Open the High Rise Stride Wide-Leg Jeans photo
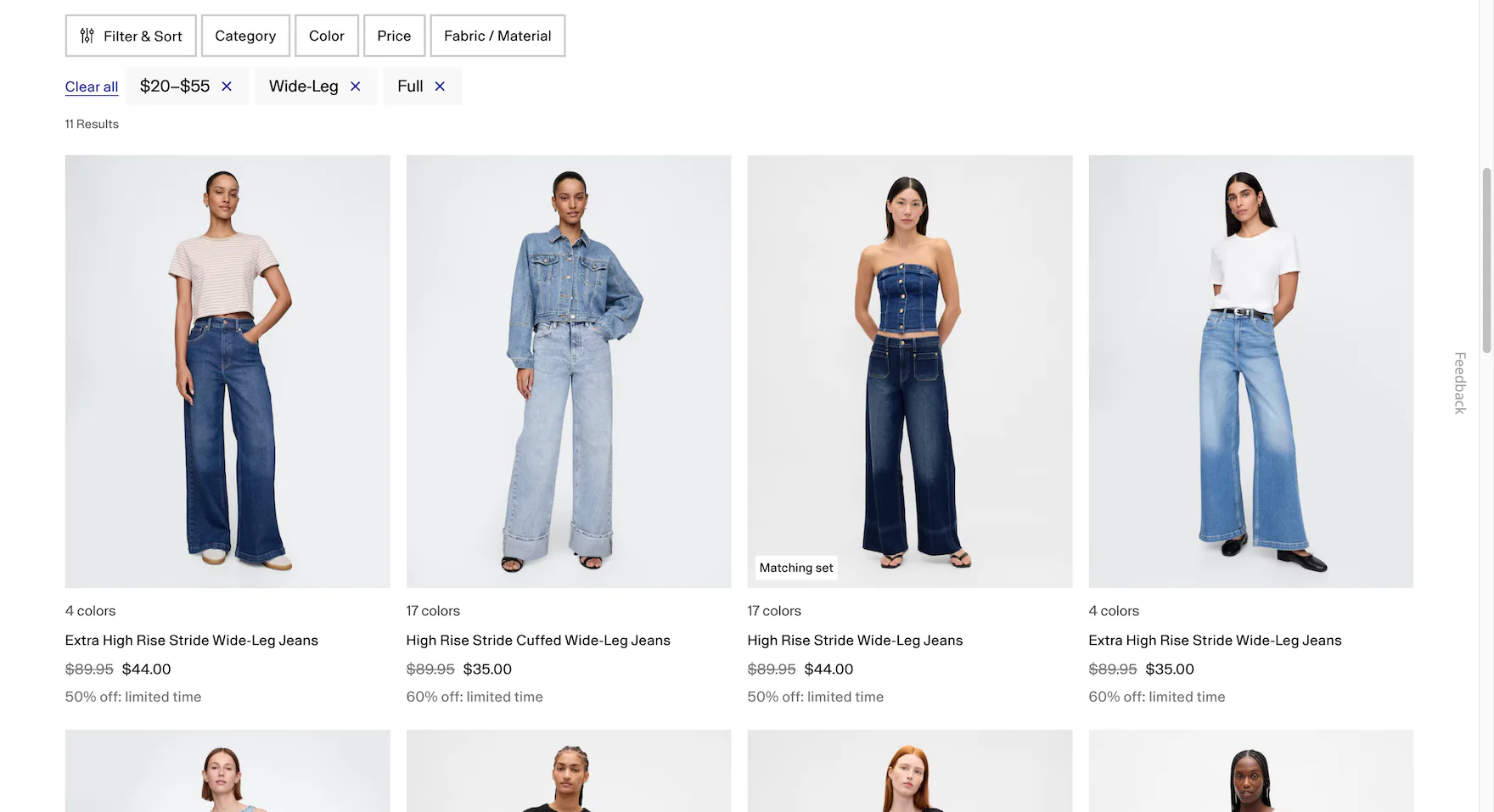This screenshot has width=1494, height=812. pyautogui.click(x=910, y=372)
